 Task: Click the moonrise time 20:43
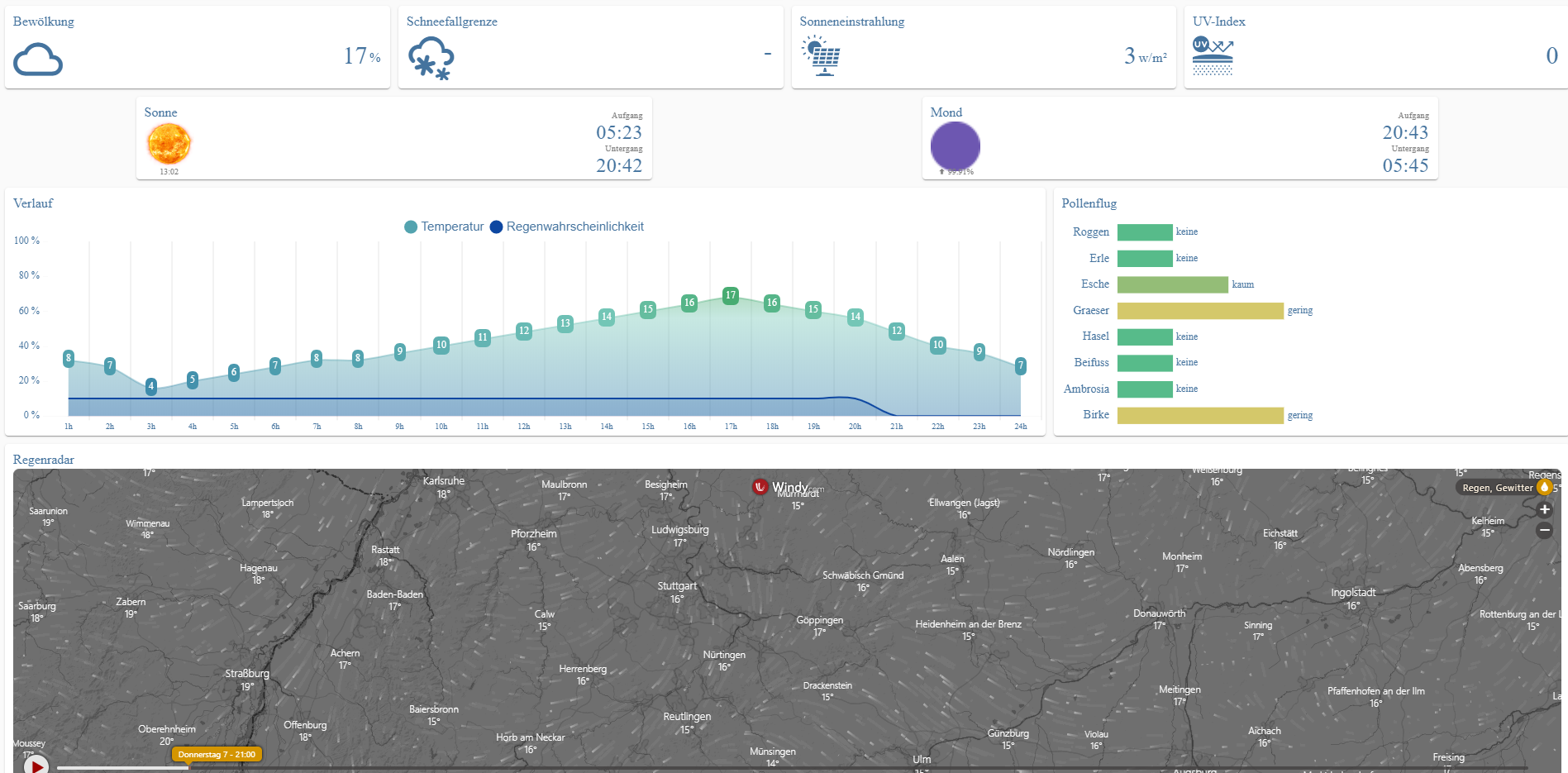tap(1405, 132)
